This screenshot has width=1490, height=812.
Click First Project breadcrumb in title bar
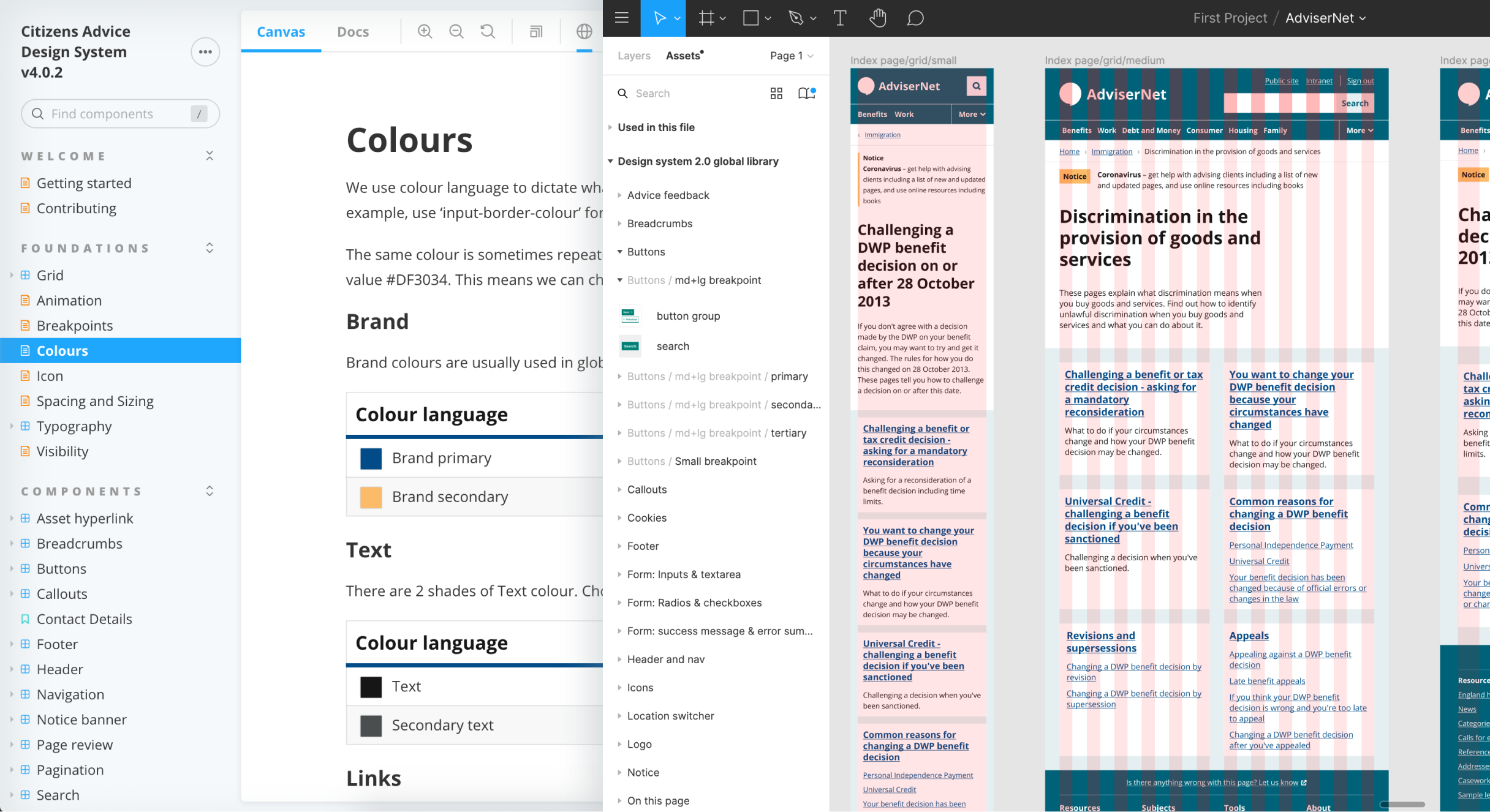click(x=1230, y=18)
